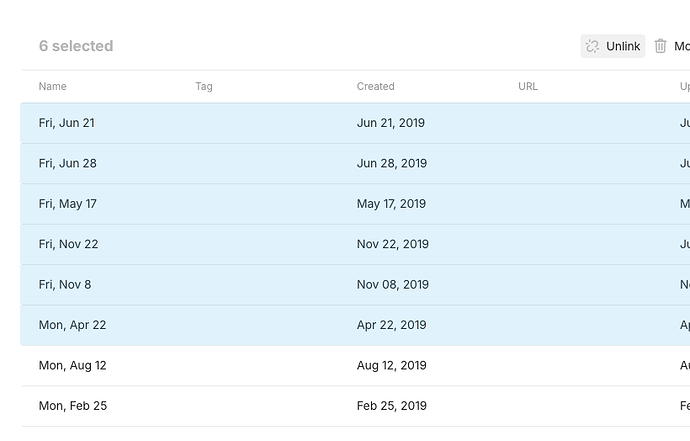Sort by the Name column header

pos(52,86)
